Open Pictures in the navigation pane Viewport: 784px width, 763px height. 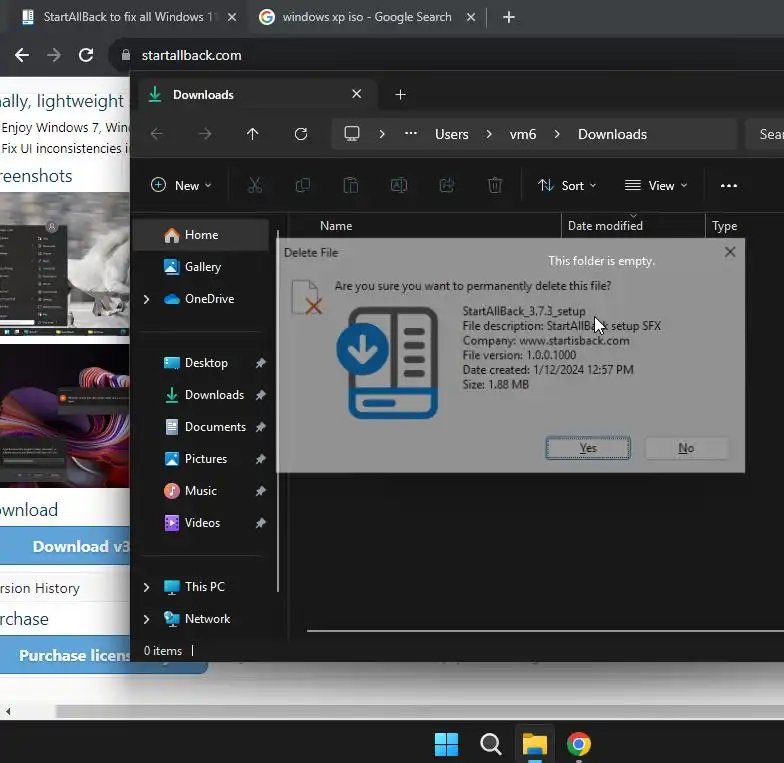point(206,458)
